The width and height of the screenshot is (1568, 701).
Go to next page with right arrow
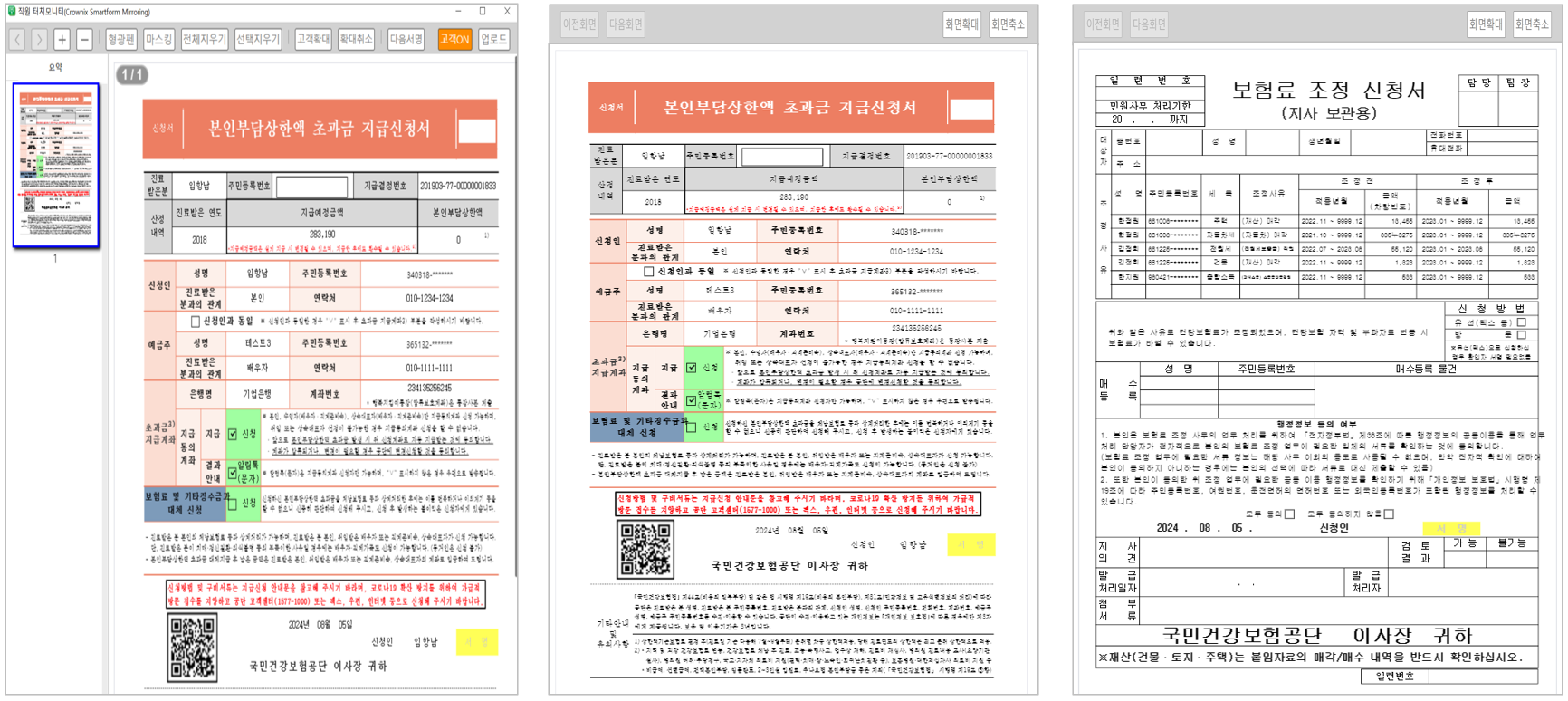pyautogui.click(x=40, y=39)
